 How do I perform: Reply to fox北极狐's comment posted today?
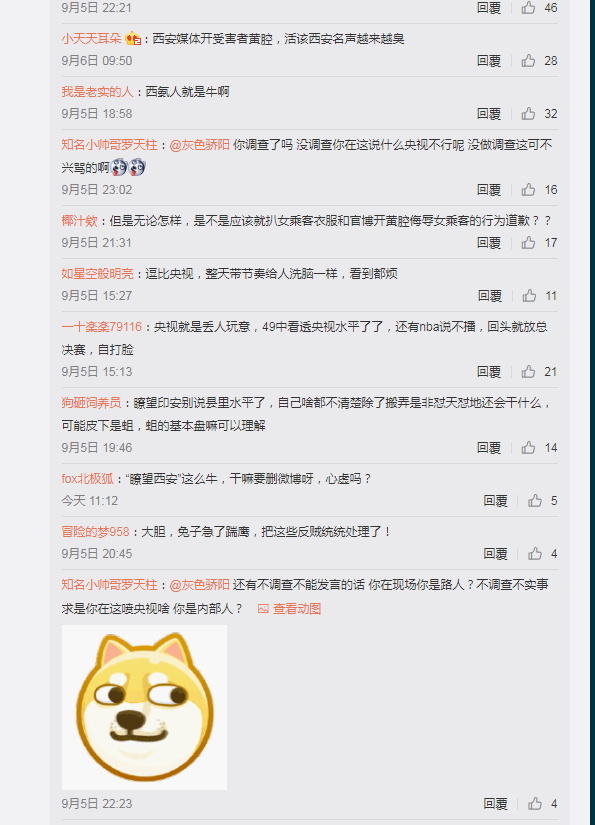pyautogui.click(x=496, y=501)
